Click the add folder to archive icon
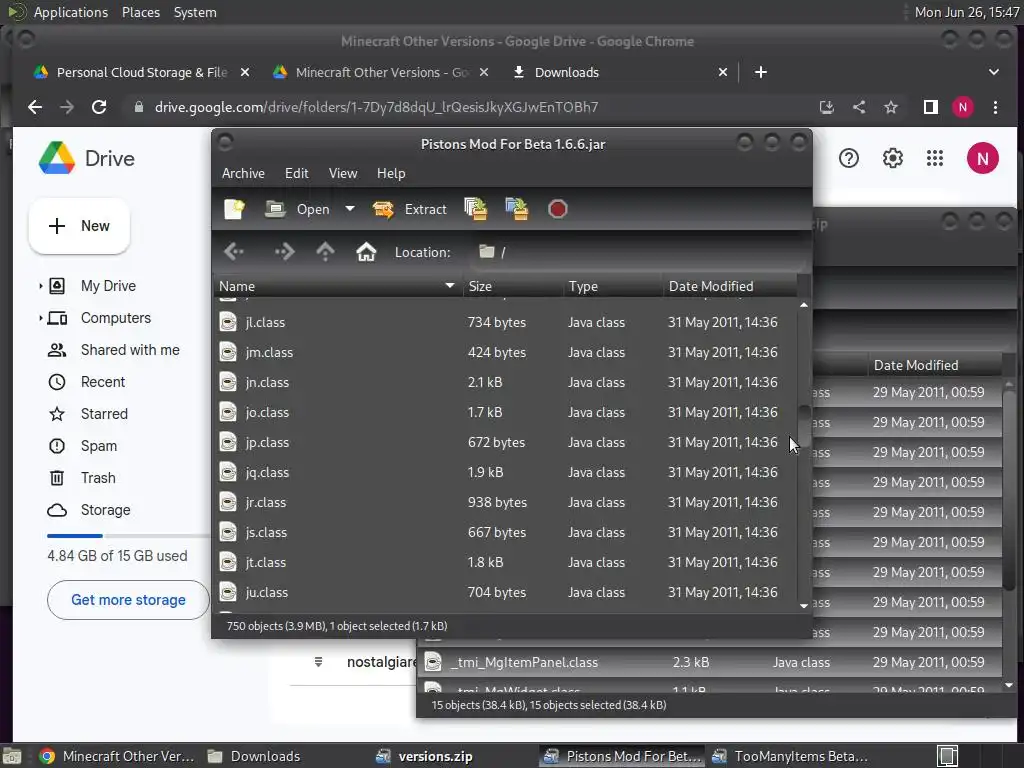Viewport: 1024px width, 768px height. click(x=517, y=209)
